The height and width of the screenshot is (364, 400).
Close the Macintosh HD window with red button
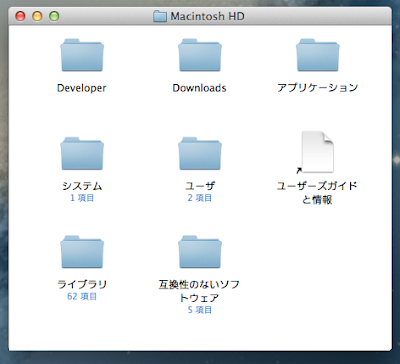click(x=21, y=16)
